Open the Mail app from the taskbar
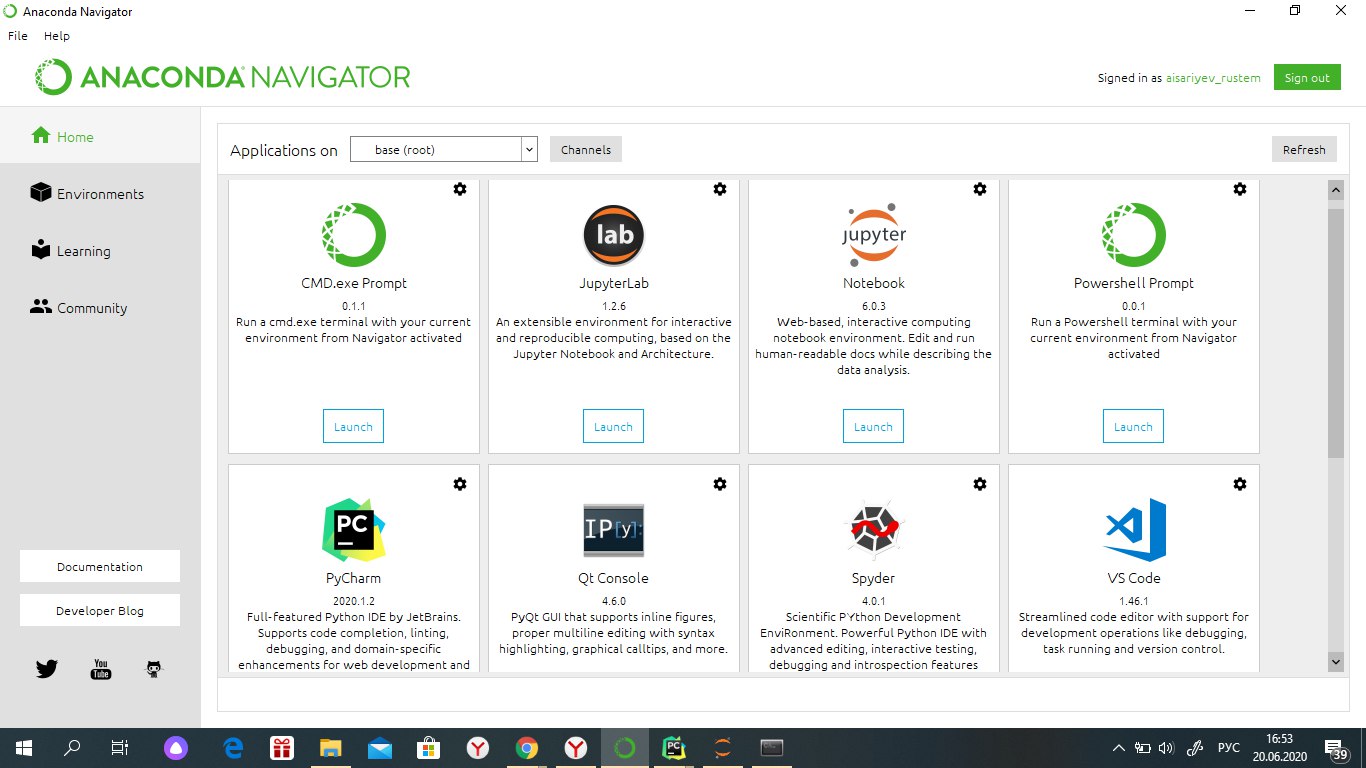 [380, 747]
